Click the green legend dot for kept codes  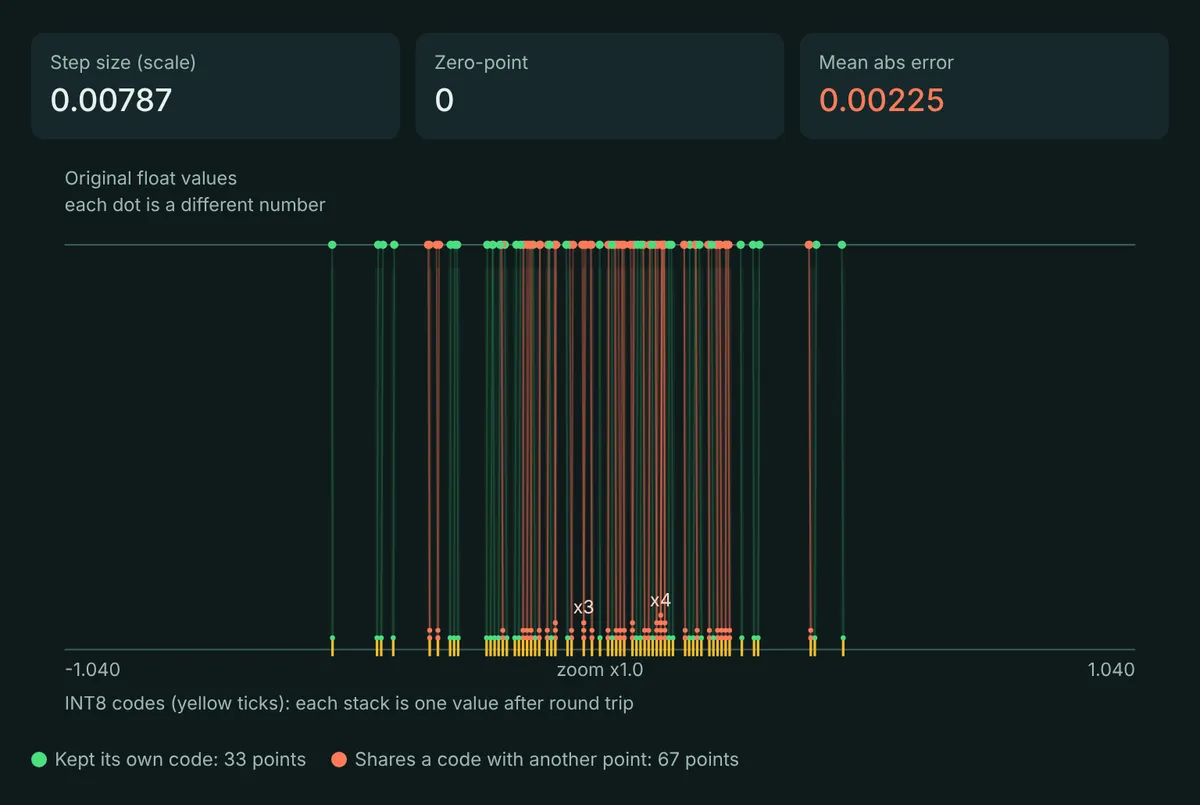coord(40,760)
